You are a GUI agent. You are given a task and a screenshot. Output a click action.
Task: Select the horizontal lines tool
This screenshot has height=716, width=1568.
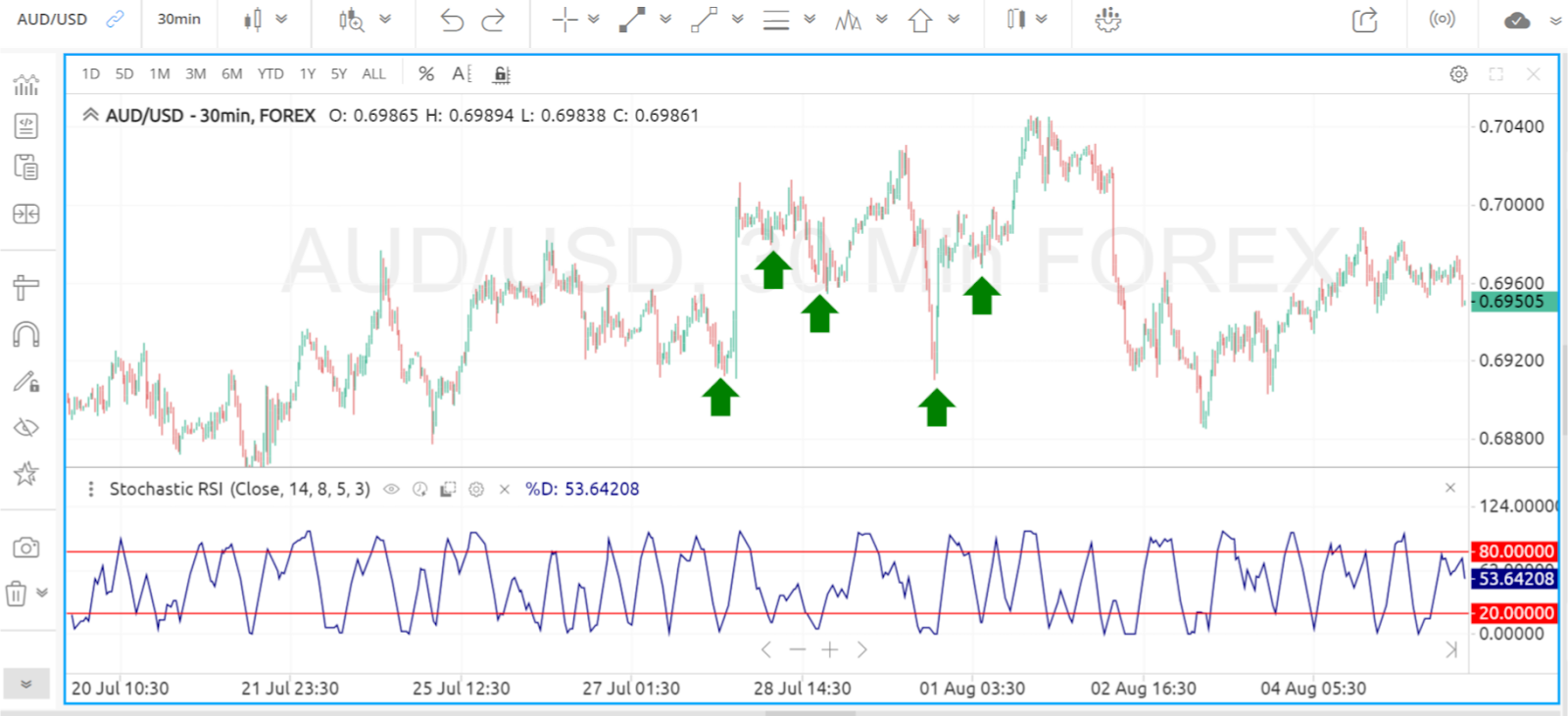point(776,20)
